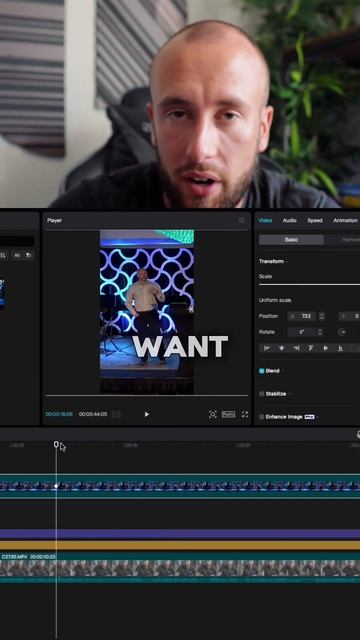Select the C2735.MP4 clip in the timeline
The width and height of the screenshot is (360, 640).
[180, 567]
